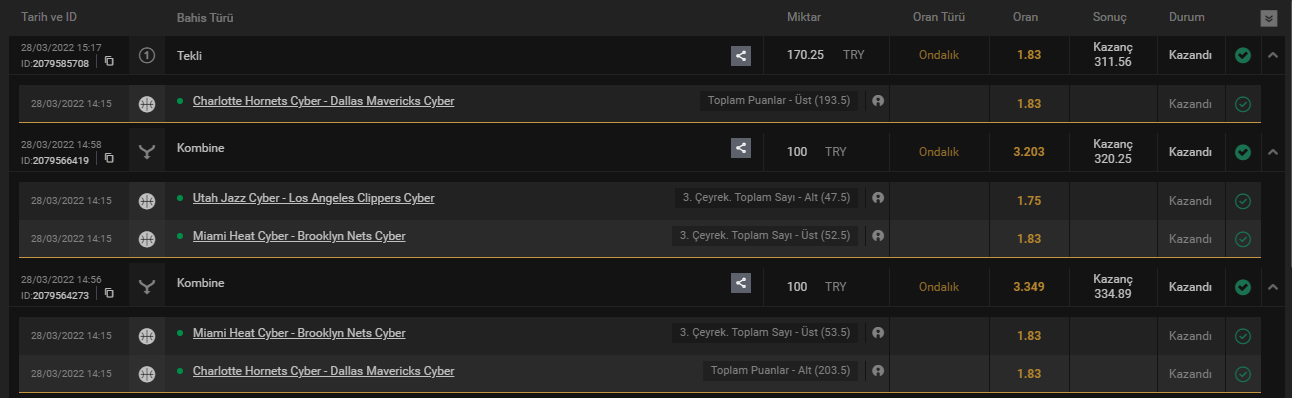
Task: Click green check beside Kazanç 311.56
Action: [x=1243, y=55]
